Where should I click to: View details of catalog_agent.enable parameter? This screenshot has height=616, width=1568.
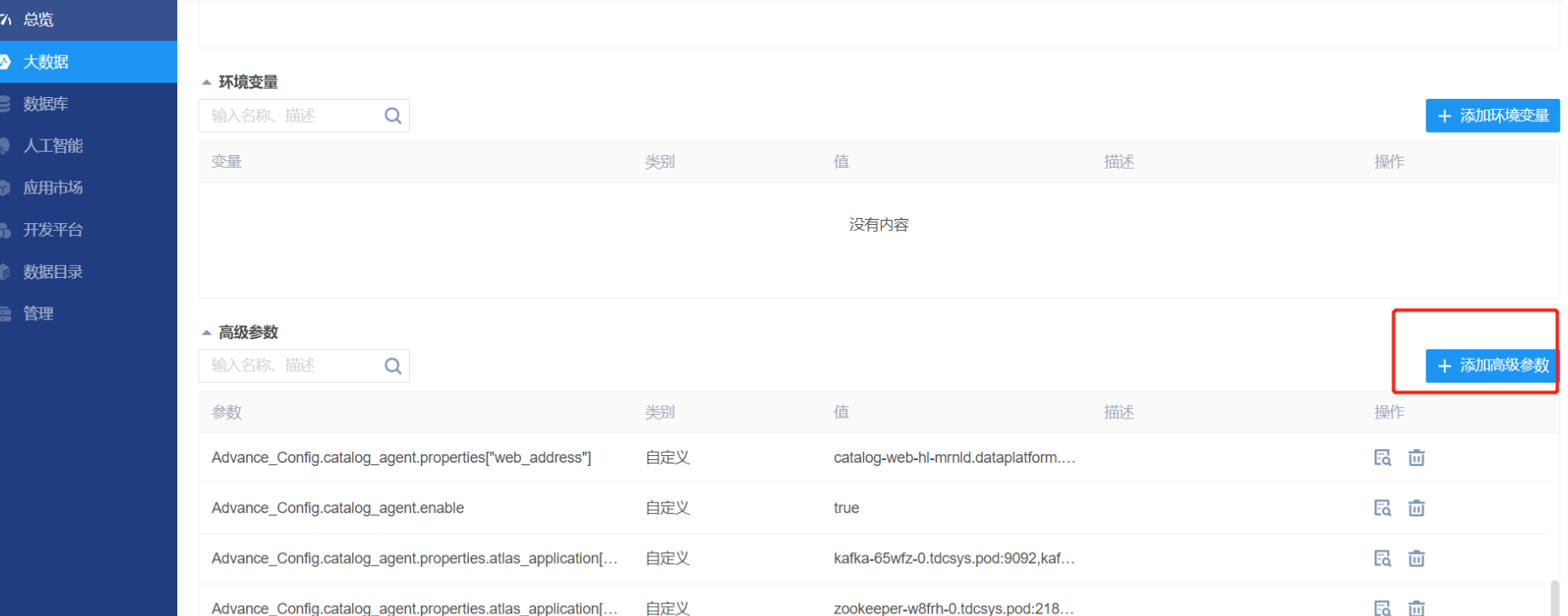point(1381,508)
